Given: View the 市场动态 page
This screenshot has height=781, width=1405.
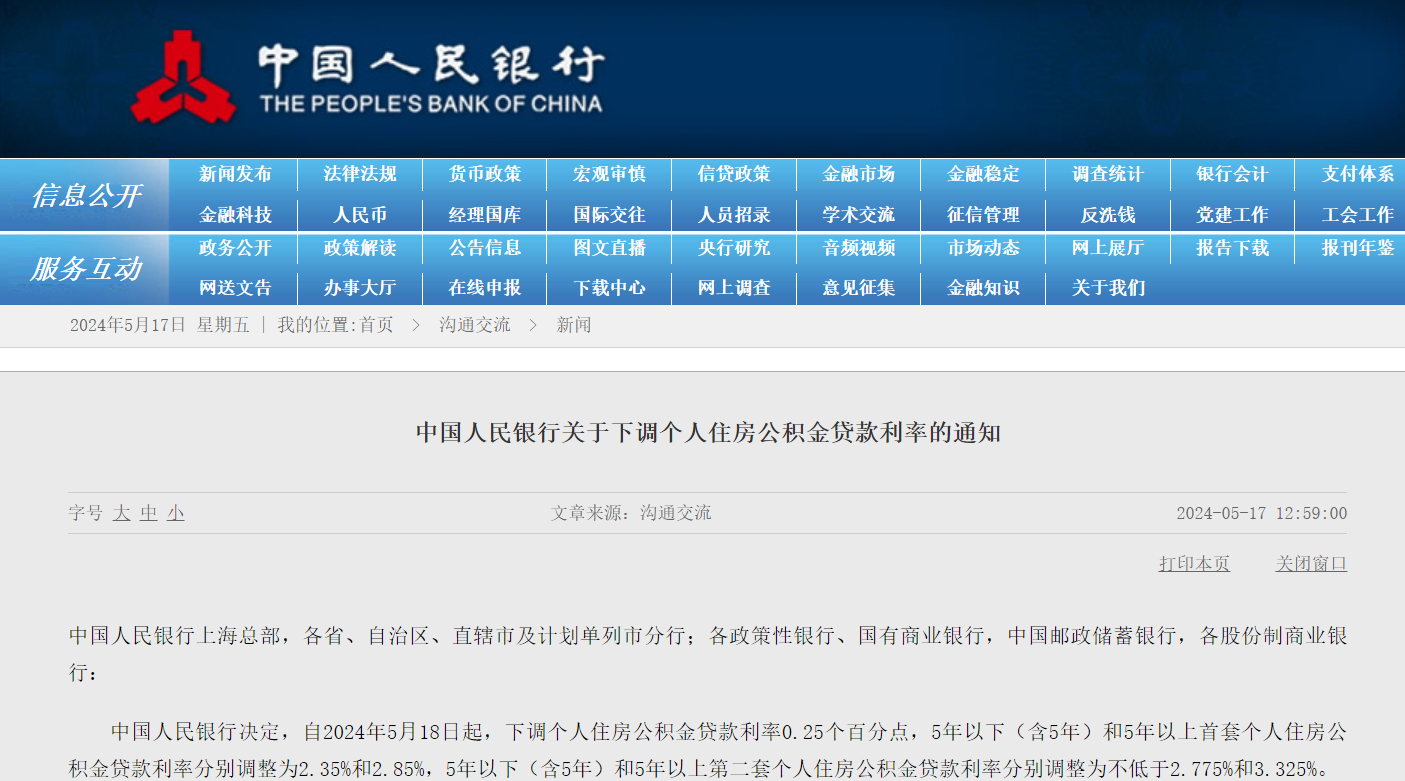Looking at the screenshot, I should pos(983,248).
